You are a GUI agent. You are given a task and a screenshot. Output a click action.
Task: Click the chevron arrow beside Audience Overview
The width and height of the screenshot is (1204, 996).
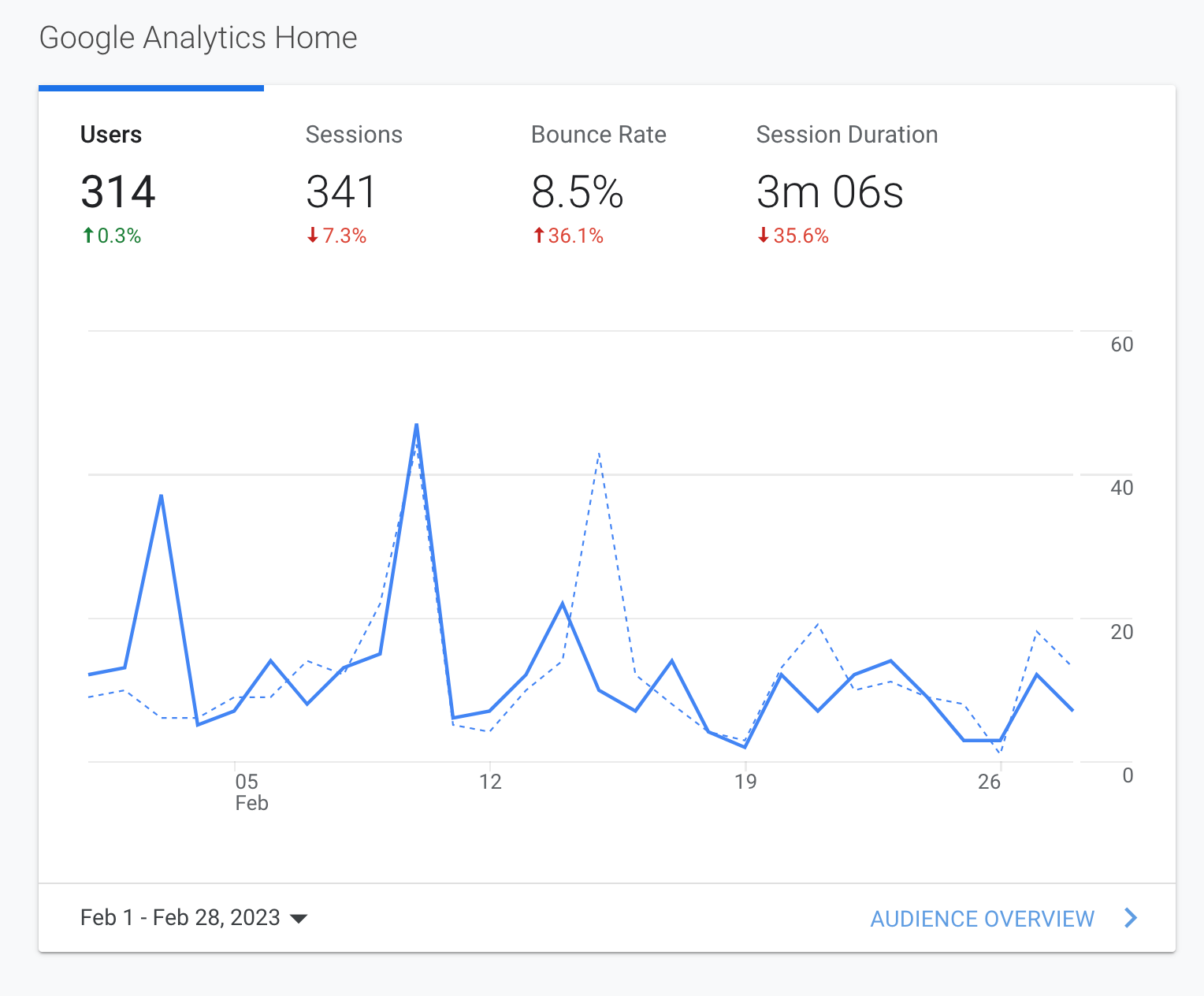(1131, 918)
